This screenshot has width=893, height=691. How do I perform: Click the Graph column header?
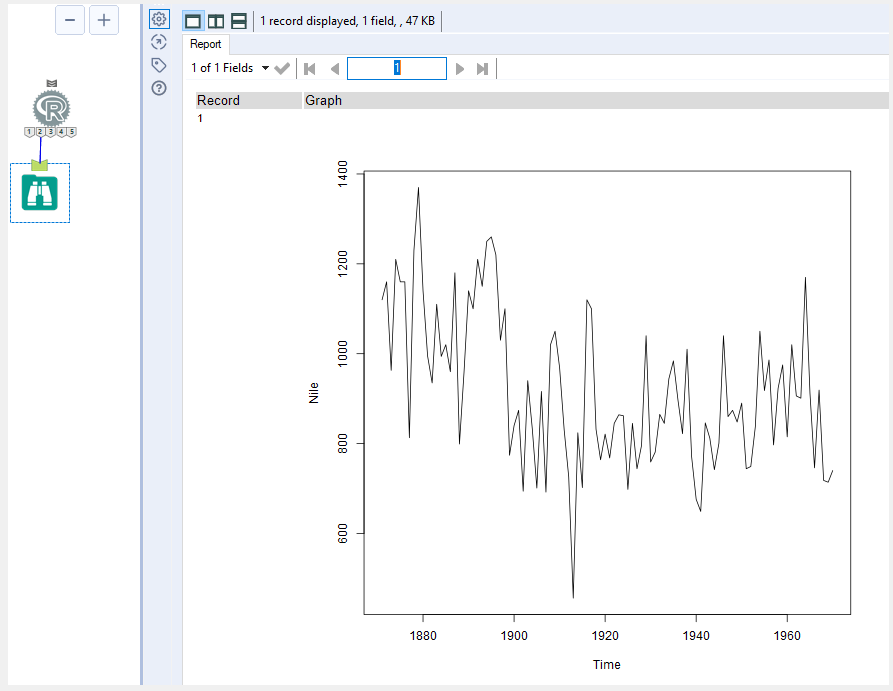(324, 100)
